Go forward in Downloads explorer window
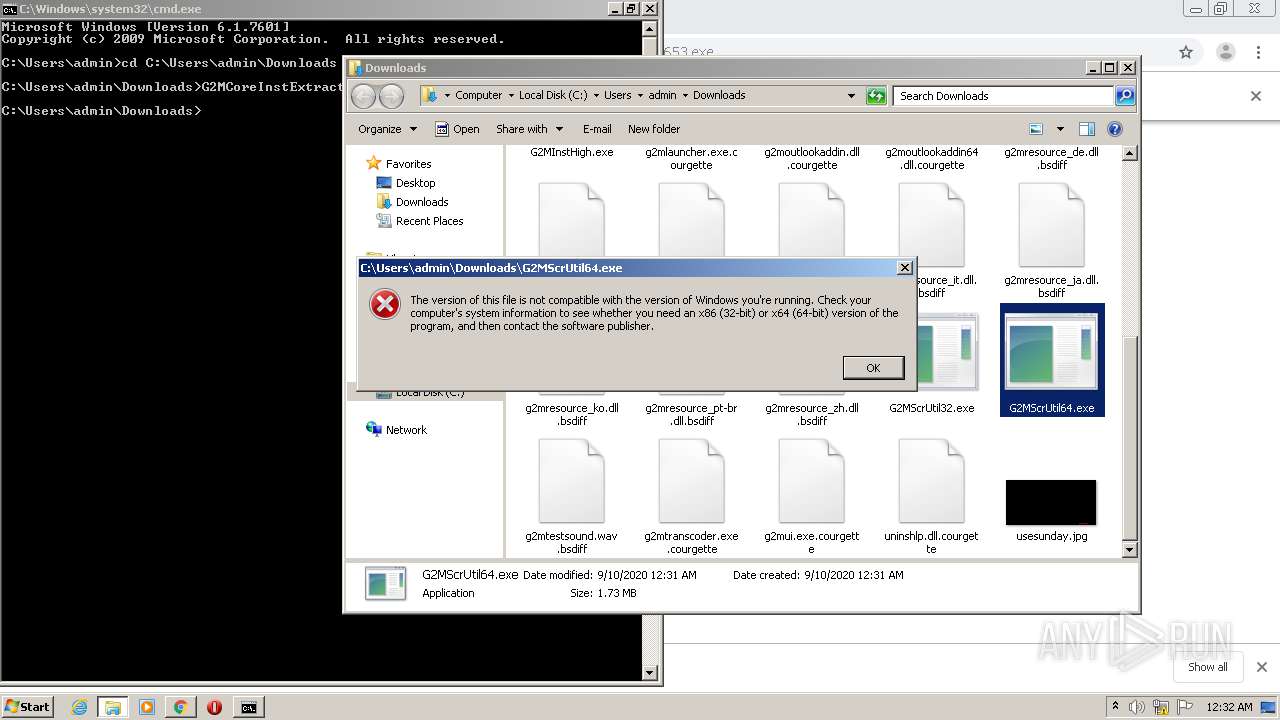Image resolution: width=1280 pixels, height=720 pixels. tap(391, 96)
